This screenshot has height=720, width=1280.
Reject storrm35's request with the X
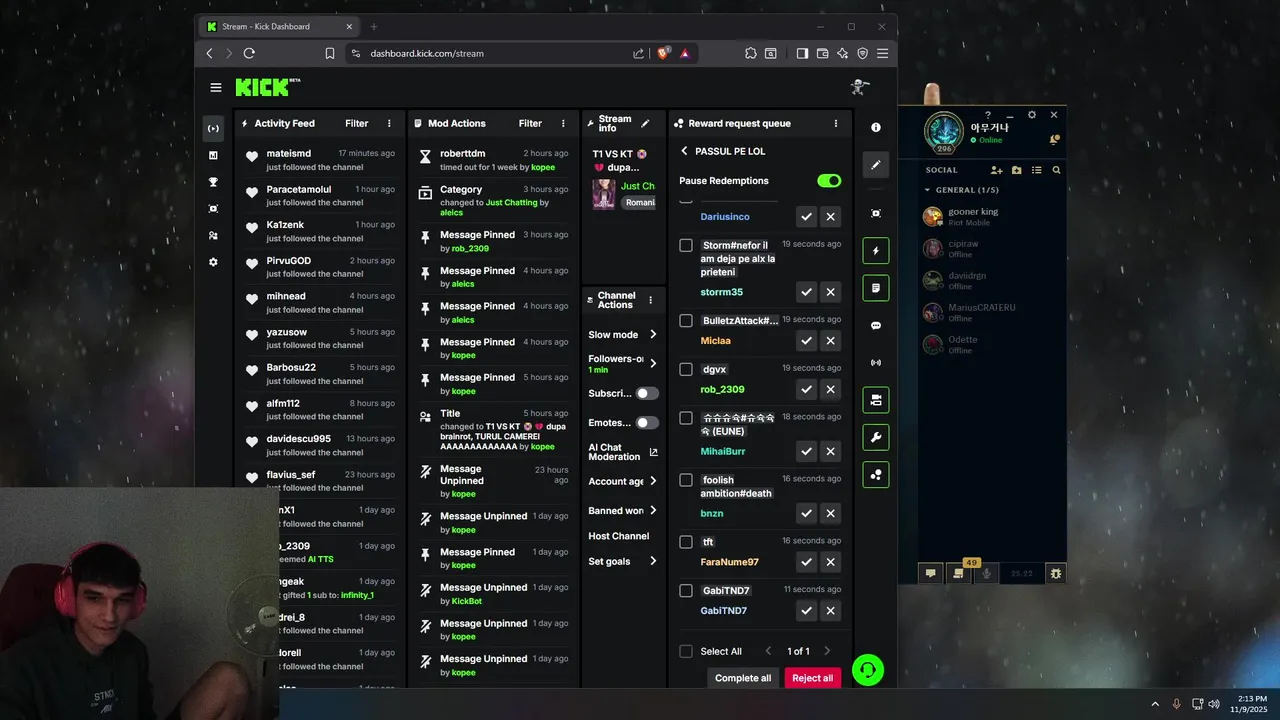[830, 292]
